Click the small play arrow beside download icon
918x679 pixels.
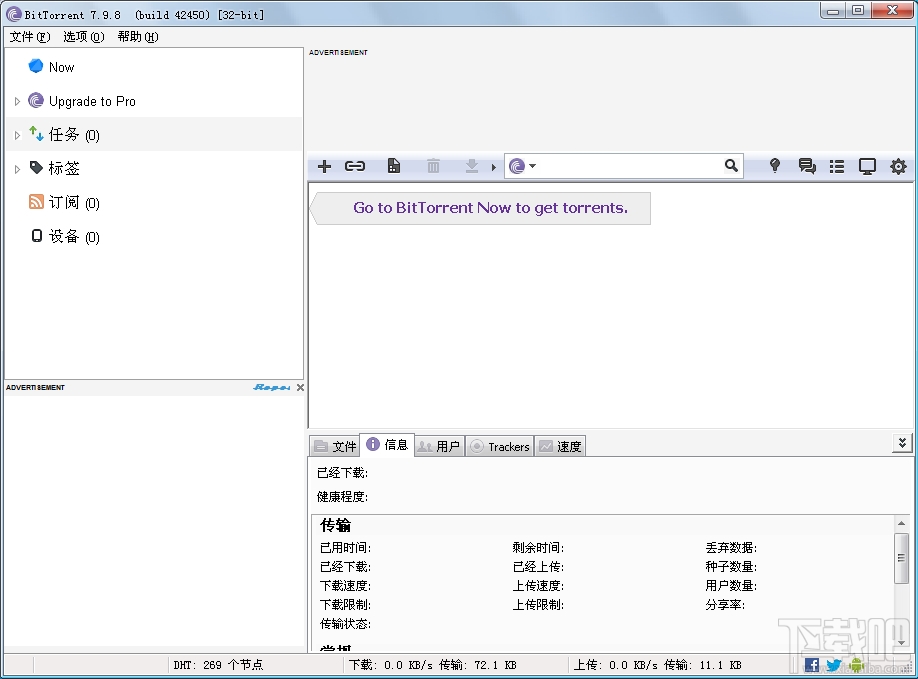494,167
